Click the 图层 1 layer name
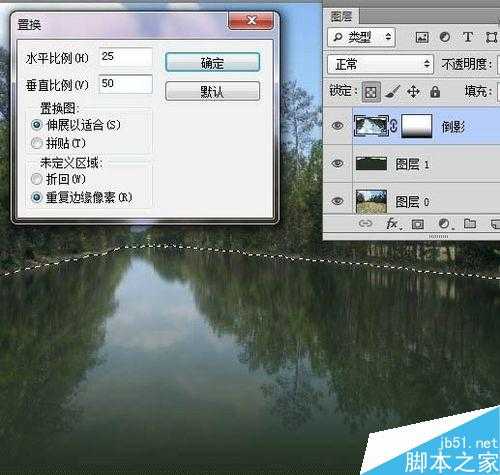The height and width of the screenshot is (475, 500). (x=412, y=164)
